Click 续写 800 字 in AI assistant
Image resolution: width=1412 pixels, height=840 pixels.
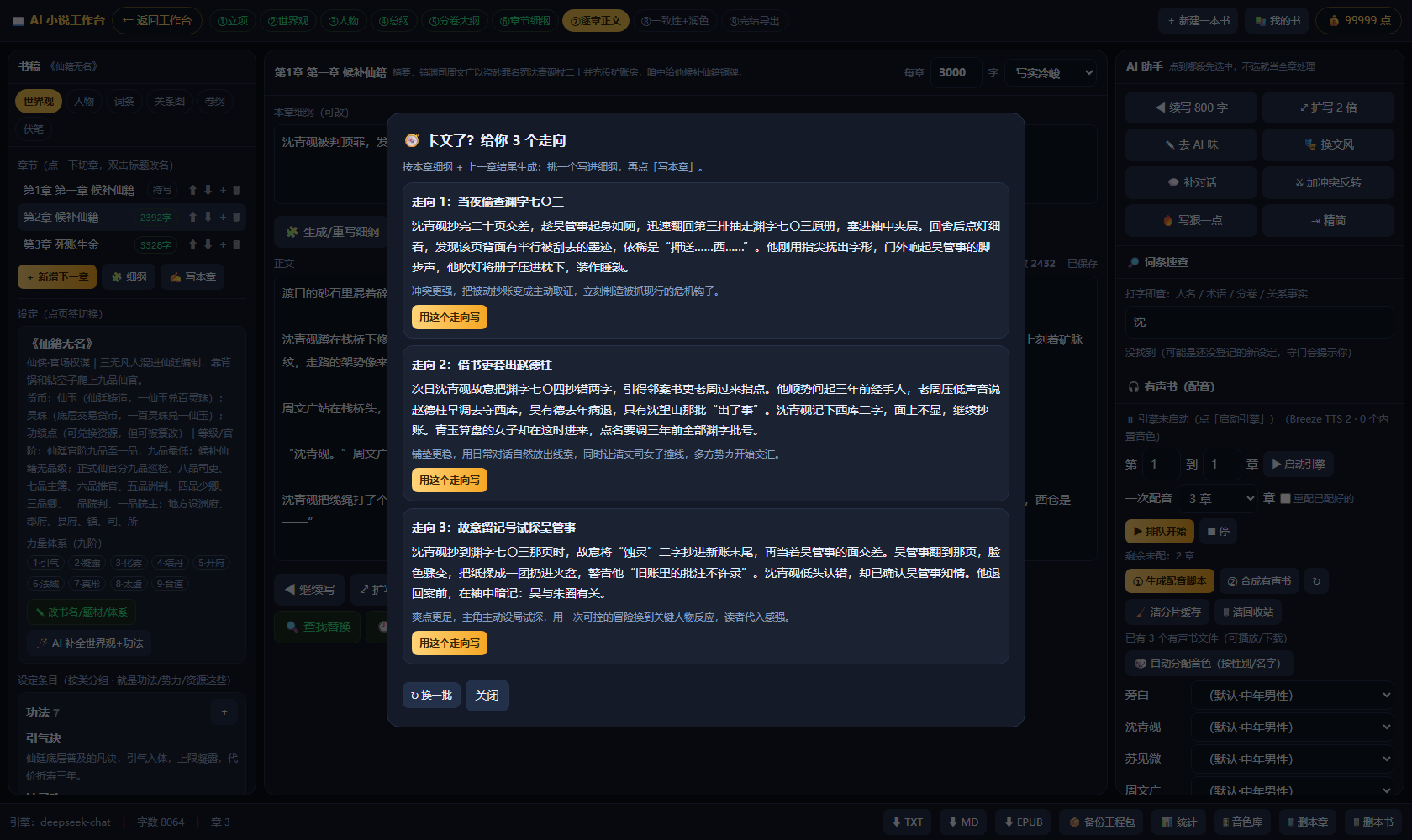click(x=1191, y=108)
